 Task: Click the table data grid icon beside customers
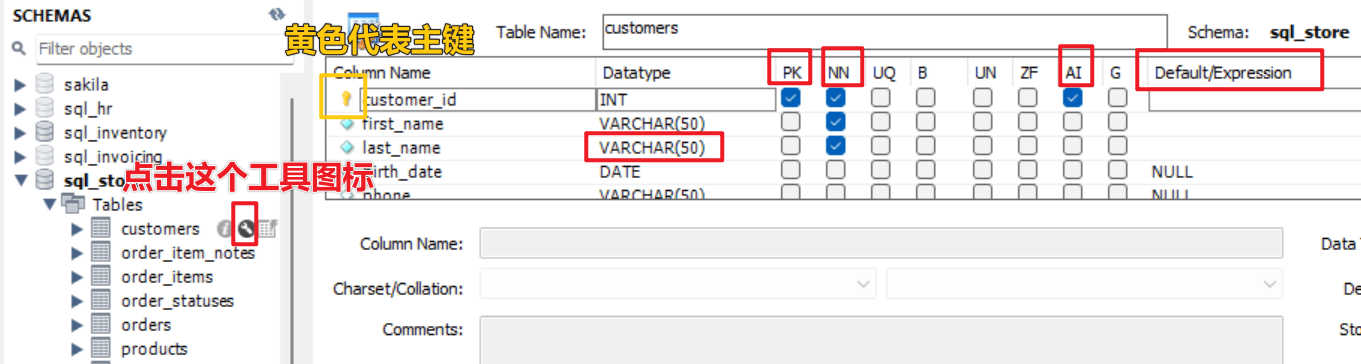[267, 229]
